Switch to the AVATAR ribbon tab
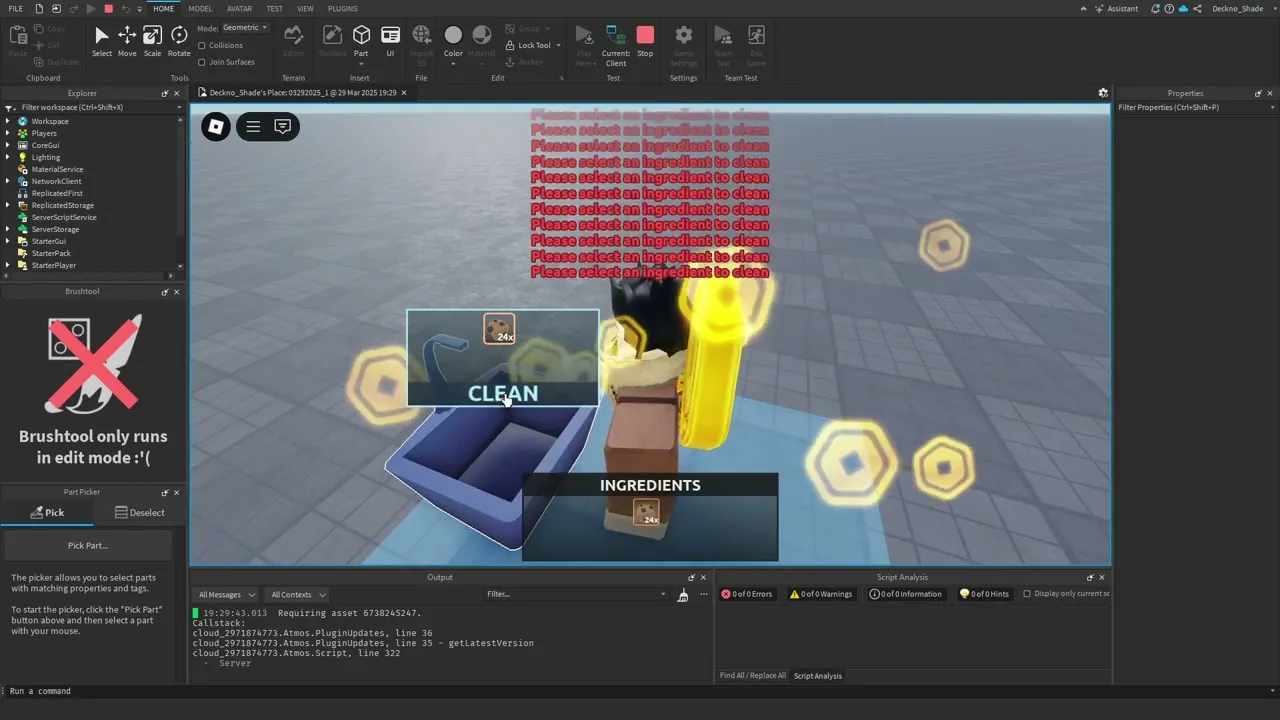This screenshot has width=1280, height=720. click(x=239, y=8)
